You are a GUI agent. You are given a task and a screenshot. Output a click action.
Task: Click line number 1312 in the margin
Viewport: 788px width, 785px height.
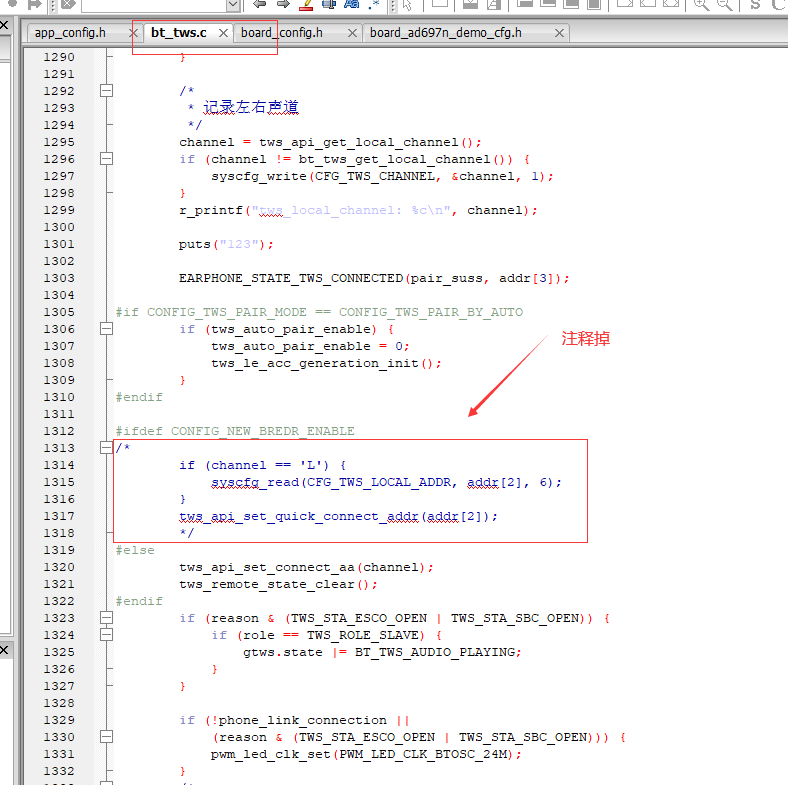[59, 431]
